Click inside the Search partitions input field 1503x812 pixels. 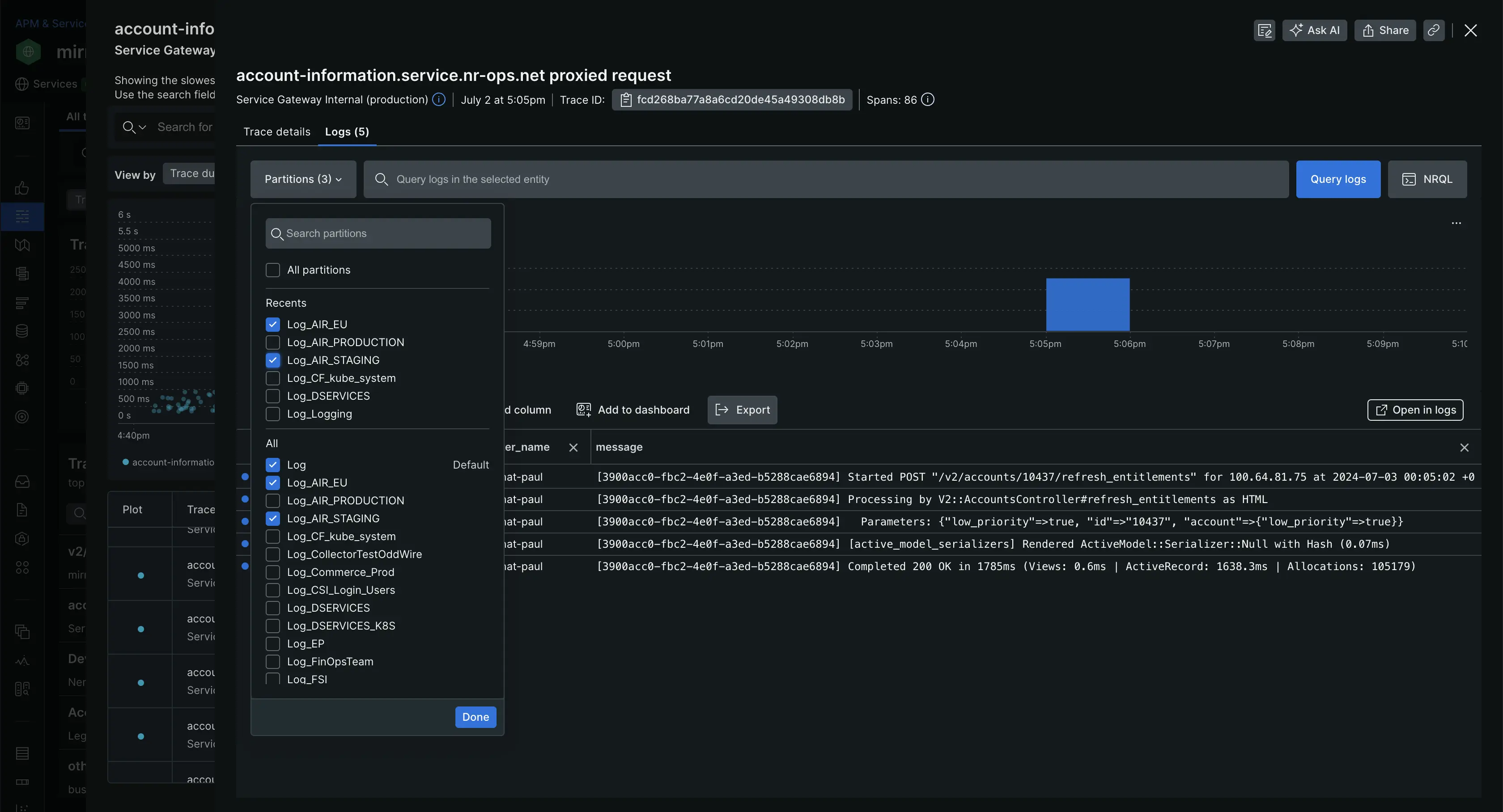pyautogui.click(x=378, y=233)
